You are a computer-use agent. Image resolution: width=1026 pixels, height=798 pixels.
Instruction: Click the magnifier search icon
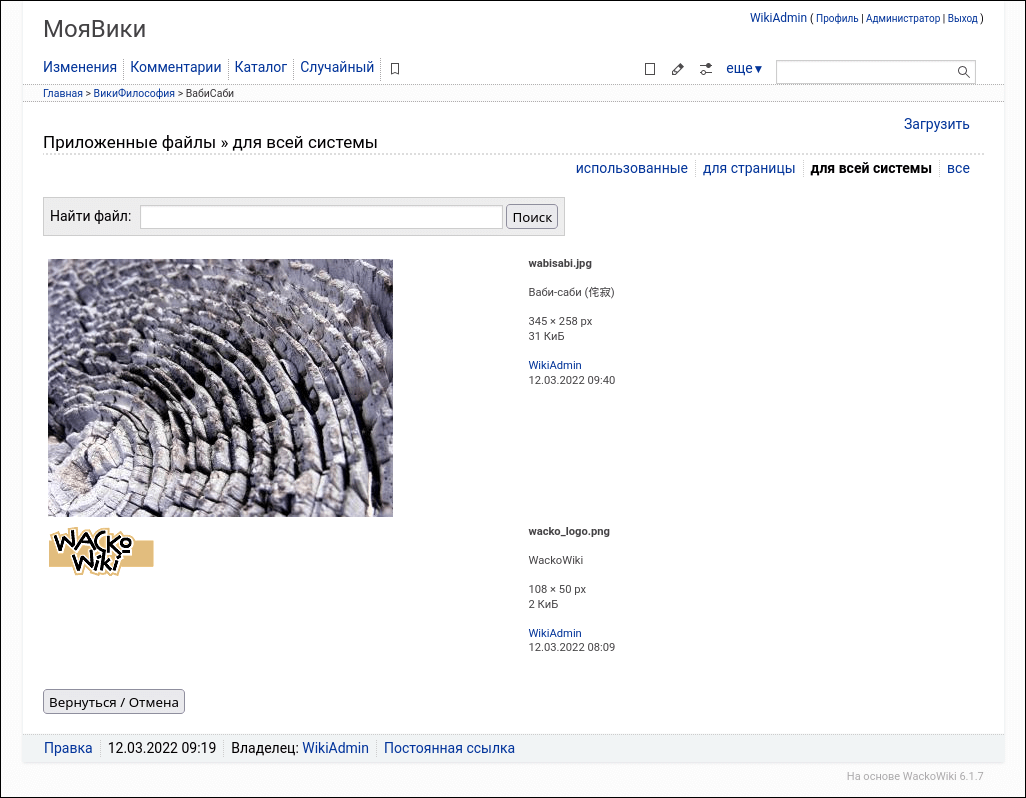coord(964,72)
